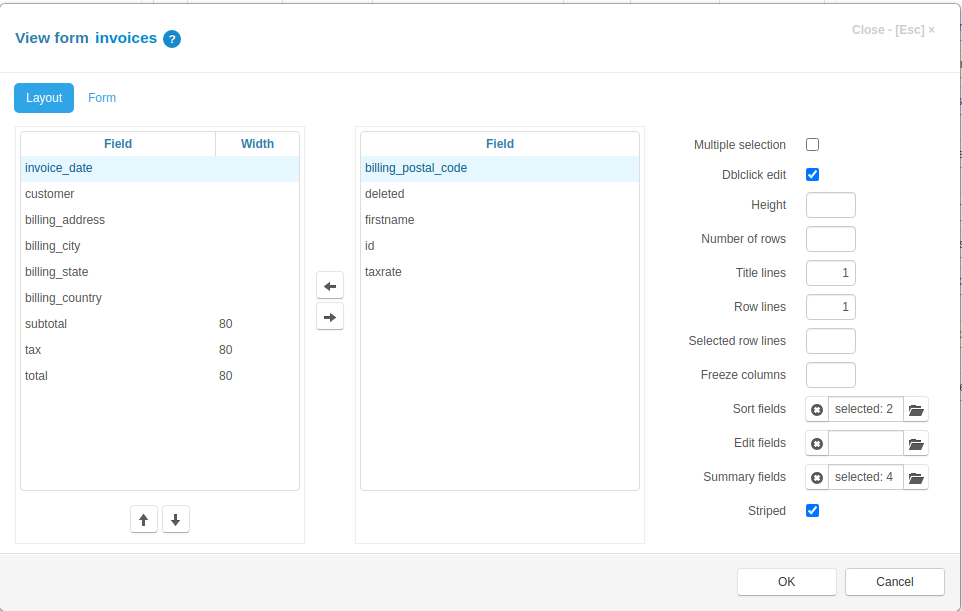Open Sort fields folder icon
This screenshot has width=962, height=611.
[x=916, y=409]
